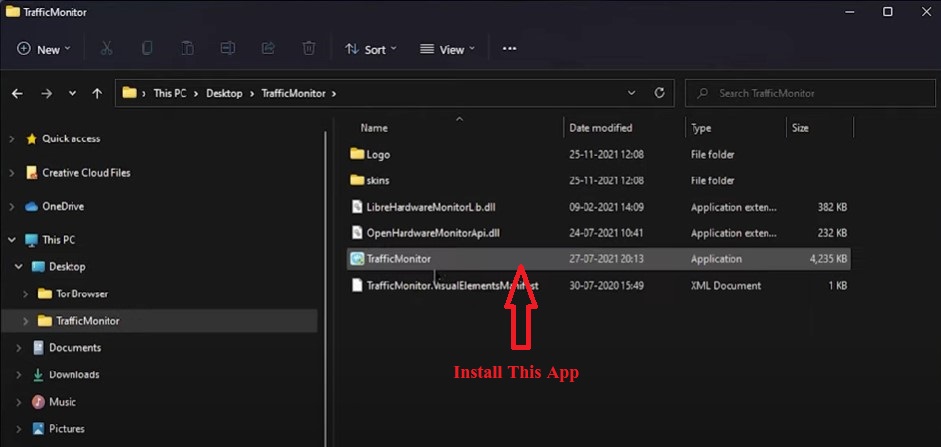Expand TrafficMonitor folder in sidebar tree
941x447 pixels.
[x=26, y=321]
